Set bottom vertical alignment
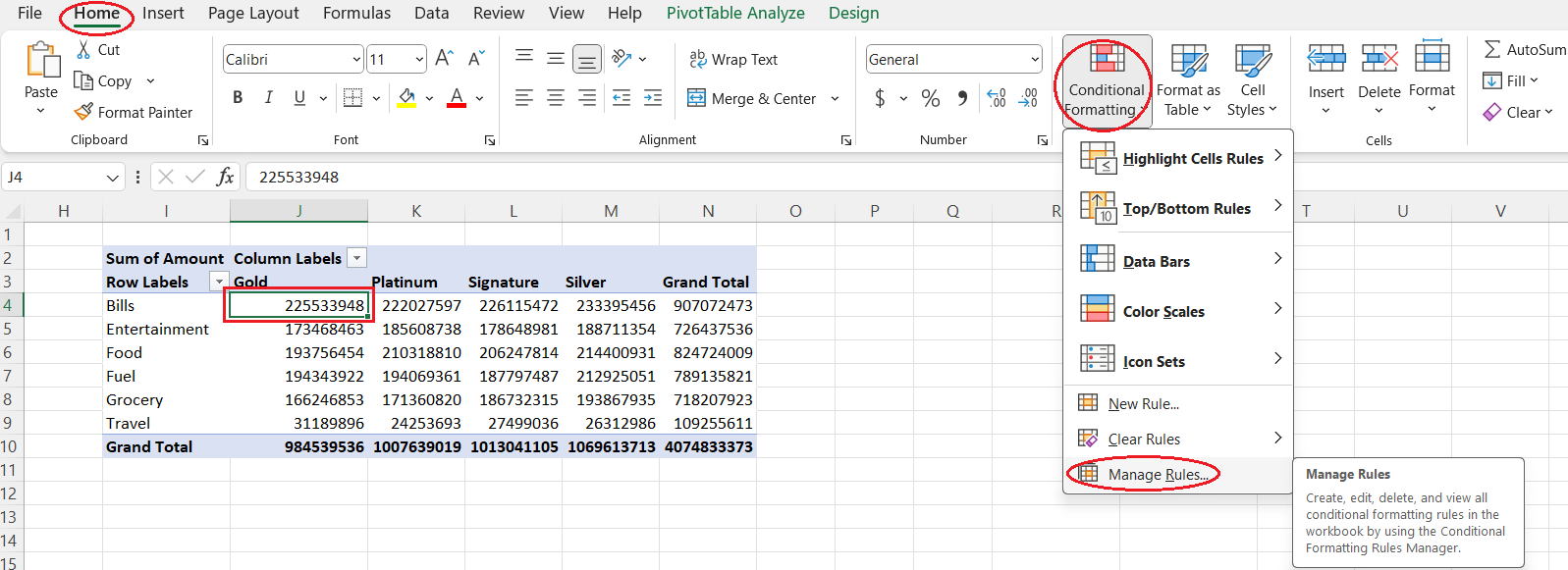 click(x=587, y=59)
